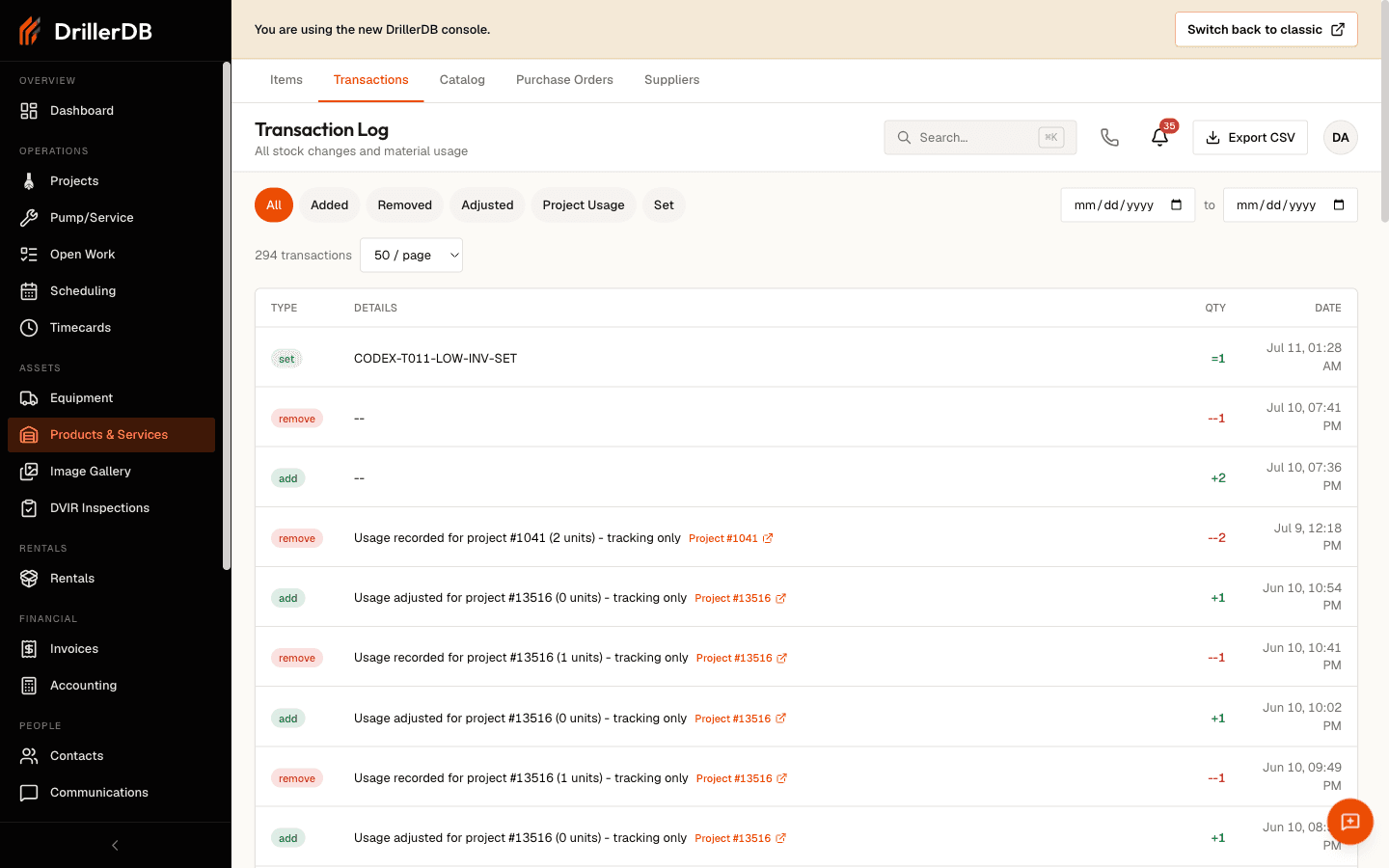Open the orange chat feedback bubble
Image resolution: width=1389 pixels, height=868 pixels.
point(1350,822)
